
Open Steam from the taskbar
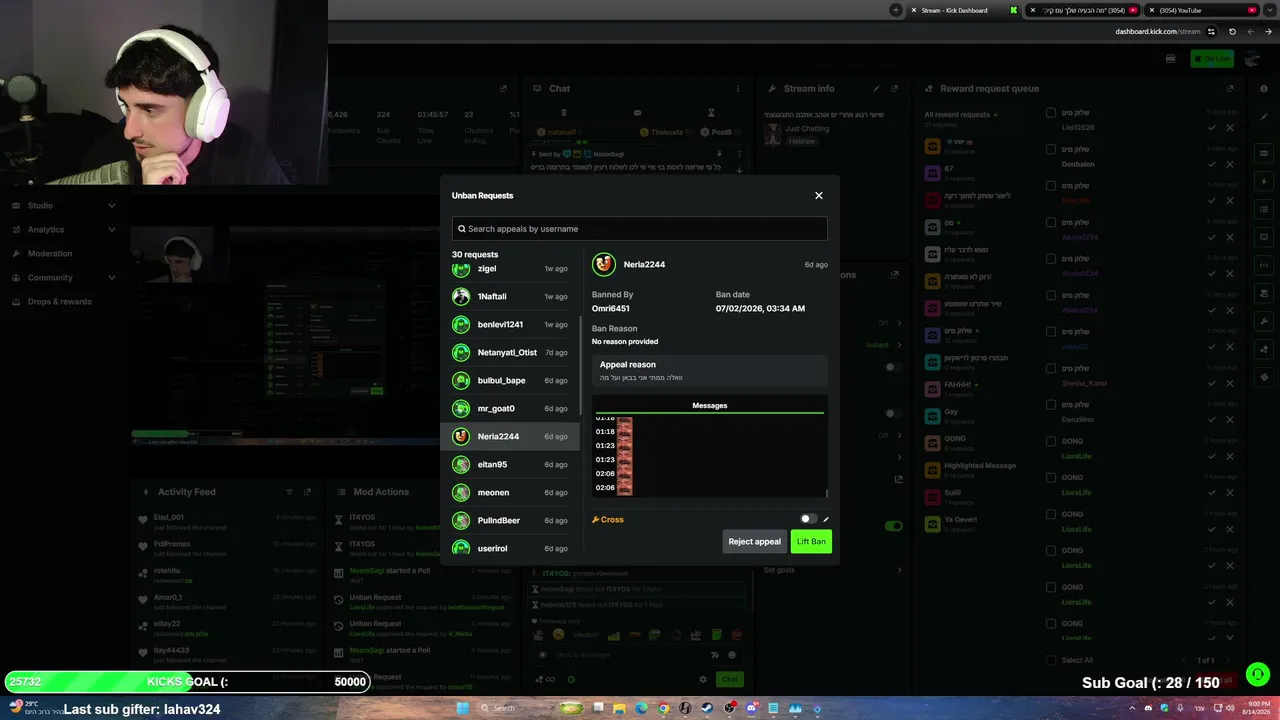(707, 709)
